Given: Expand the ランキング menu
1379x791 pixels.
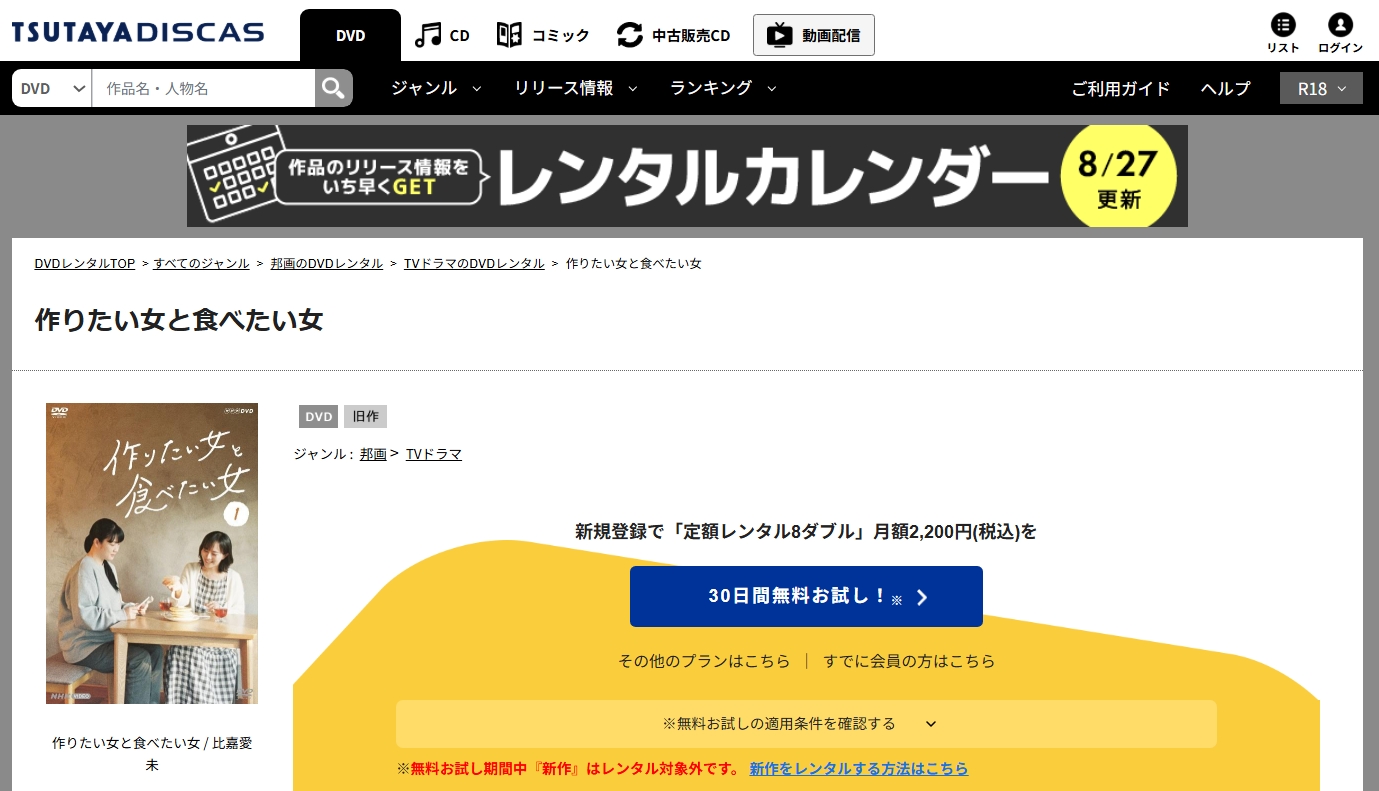Looking at the screenshot, I should pos(724,88).
